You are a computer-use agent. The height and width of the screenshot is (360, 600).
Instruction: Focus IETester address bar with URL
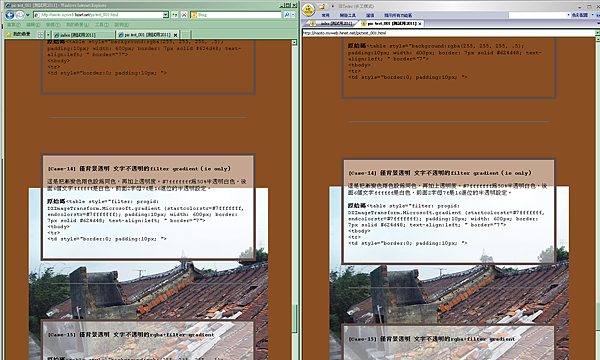click(x=448, y=33)
